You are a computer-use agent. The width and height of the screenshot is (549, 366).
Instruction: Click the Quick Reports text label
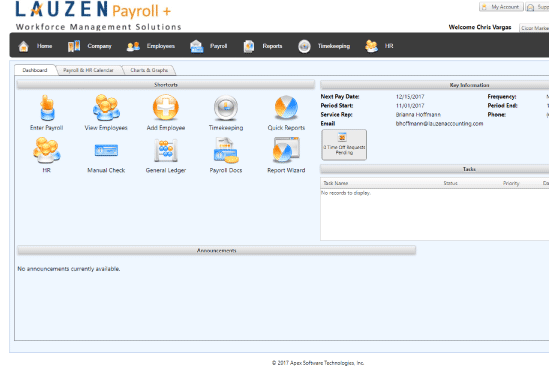[x=286, y=128]
